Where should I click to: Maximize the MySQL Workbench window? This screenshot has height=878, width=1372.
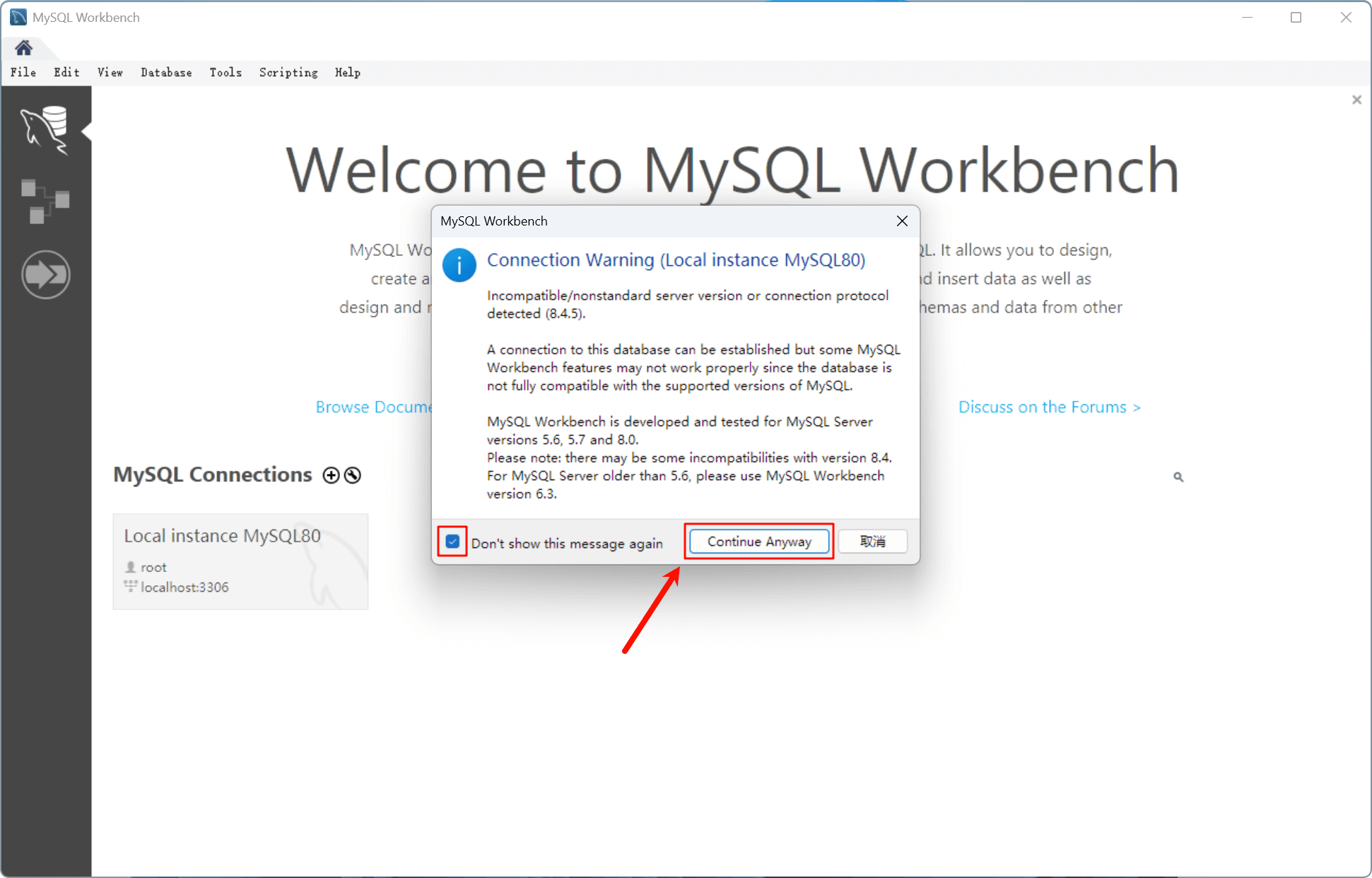(x=1296, y=18)
